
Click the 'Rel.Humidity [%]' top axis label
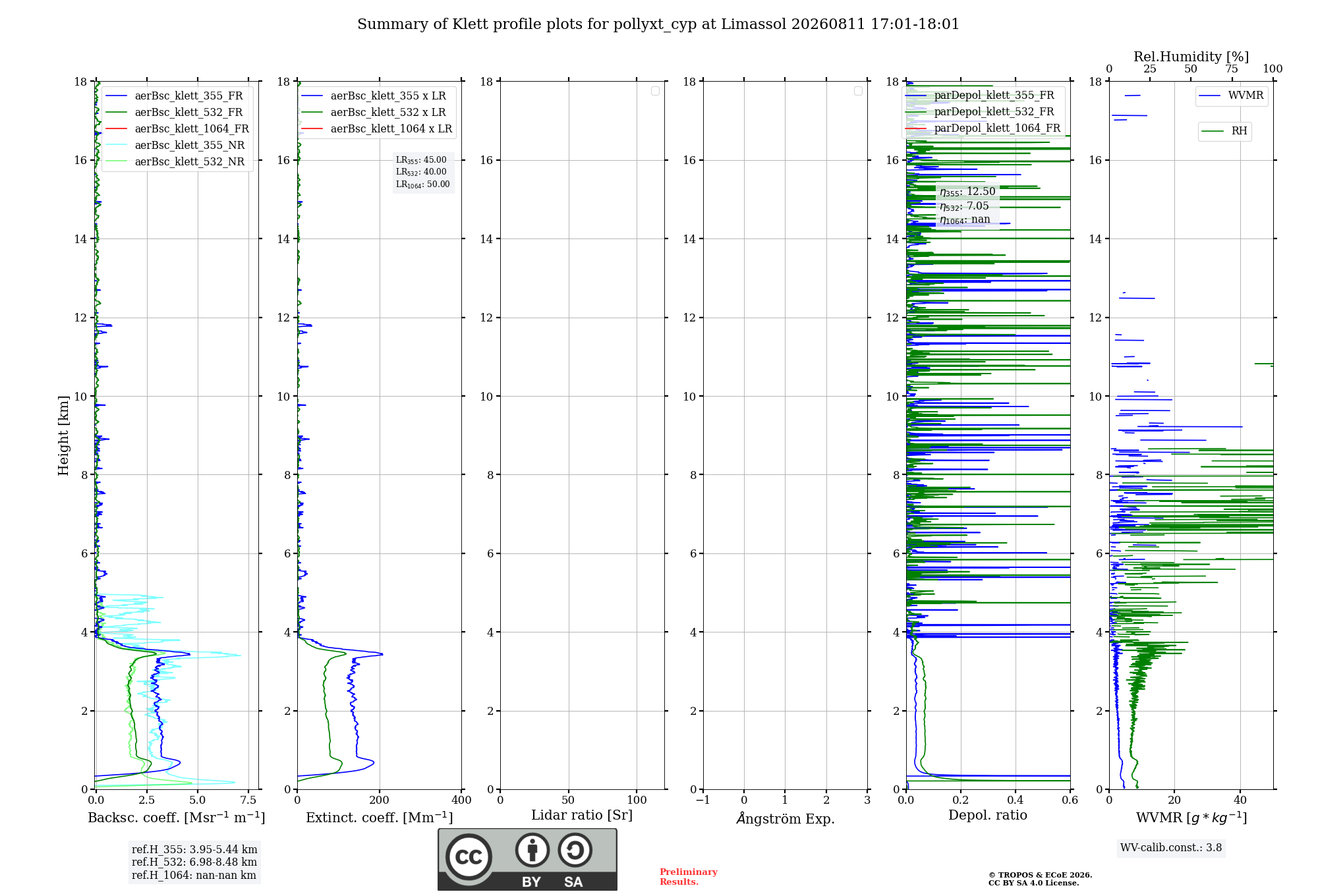(x=1191, y=57)
